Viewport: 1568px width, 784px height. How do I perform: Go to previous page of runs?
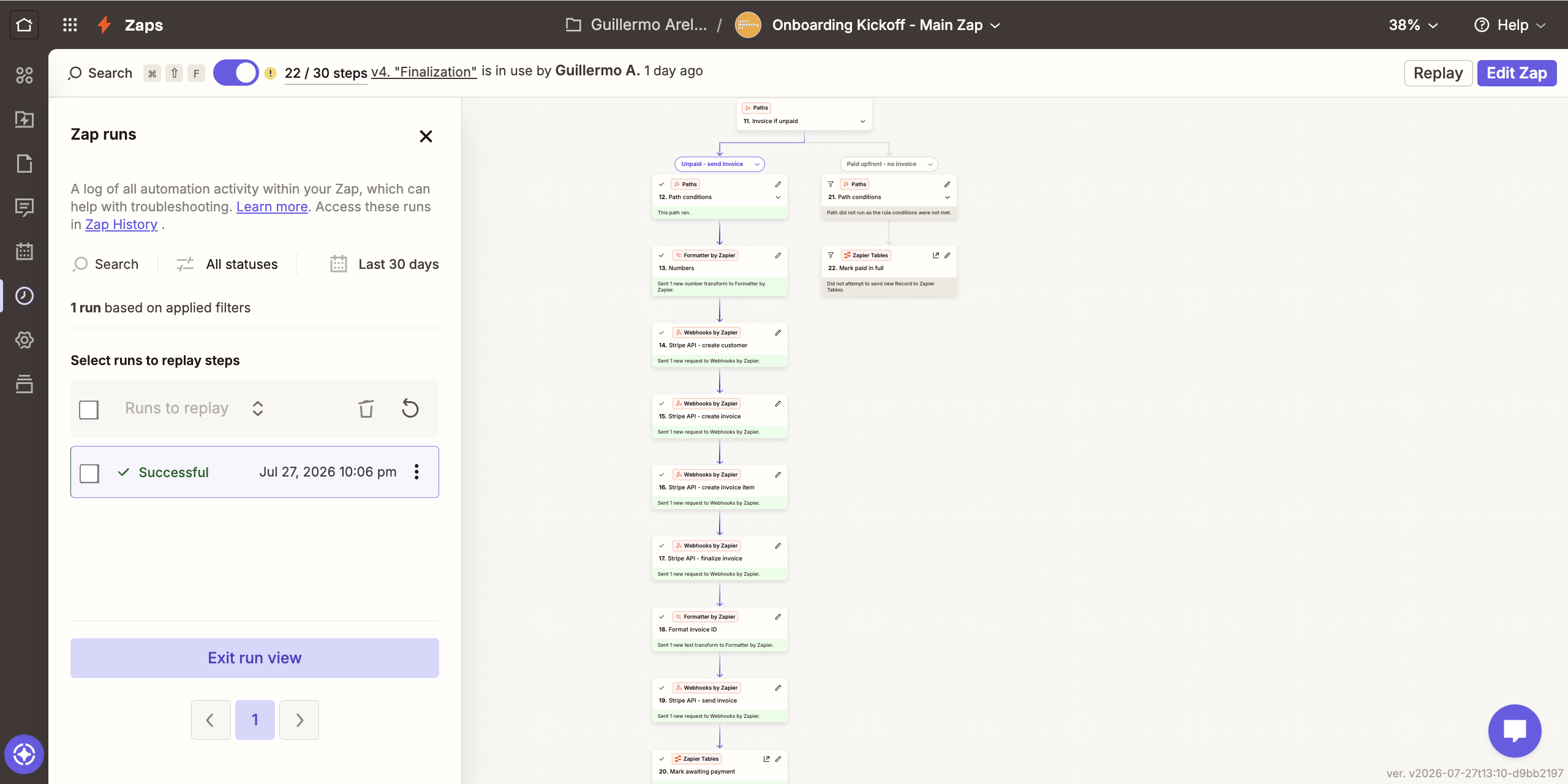[x=211, y=720]
